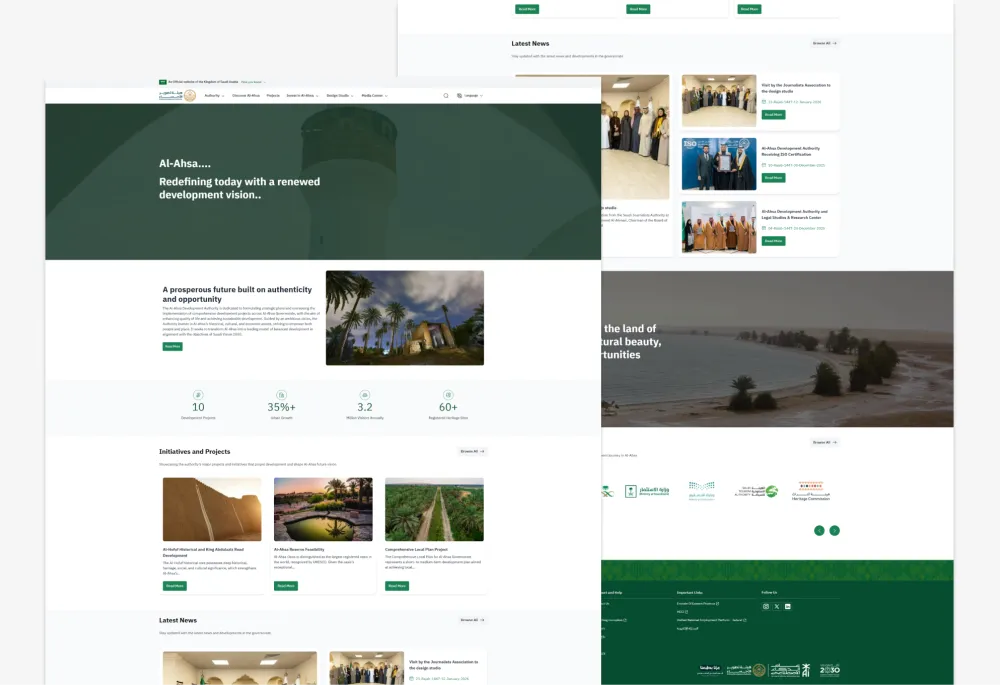Click the Development Projects statistic icon
This screenshot has height=685, width=1000.
[x=198, y=395]
